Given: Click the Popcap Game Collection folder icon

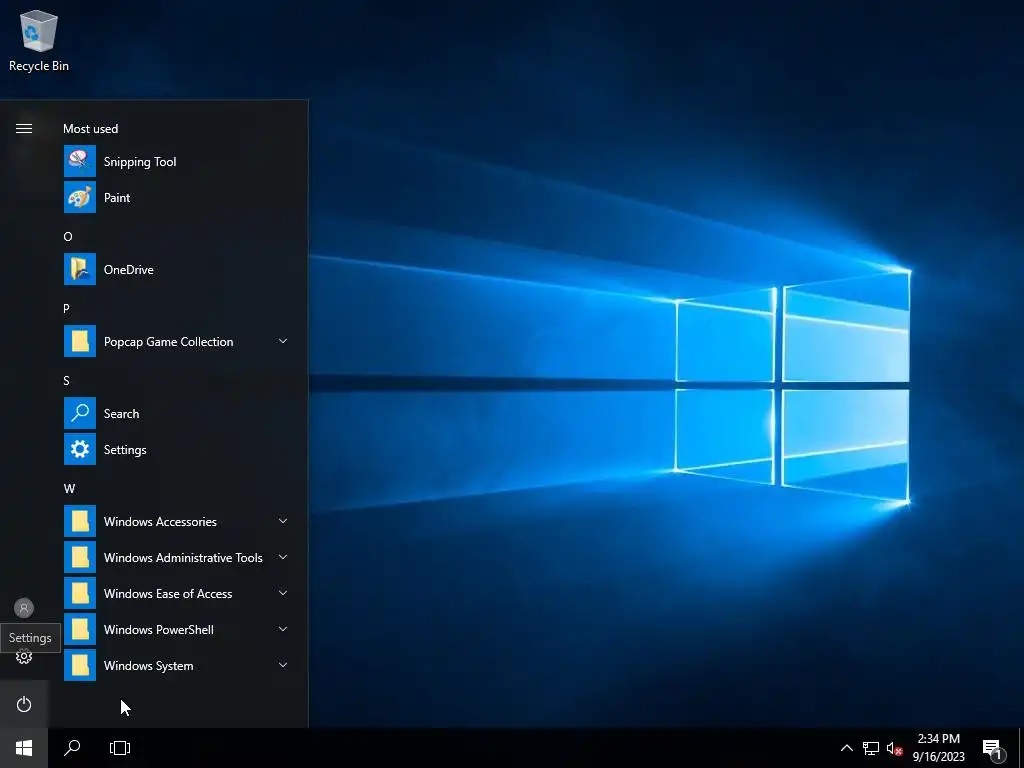Looking at the screenshot, I should tap(80, 341).
